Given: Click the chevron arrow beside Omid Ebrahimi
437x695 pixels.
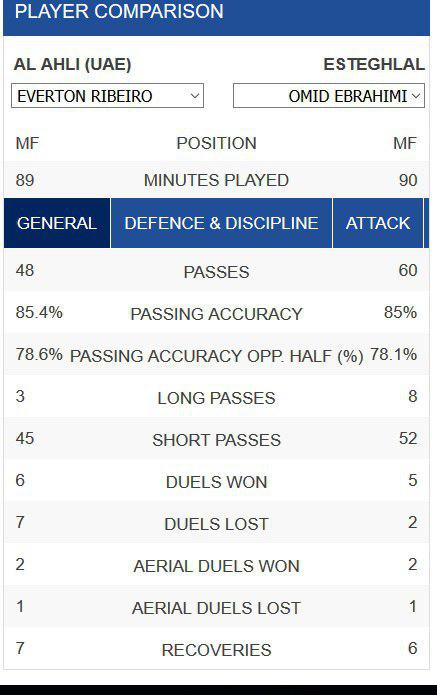Looking at the screenshot, I should 416,96.
